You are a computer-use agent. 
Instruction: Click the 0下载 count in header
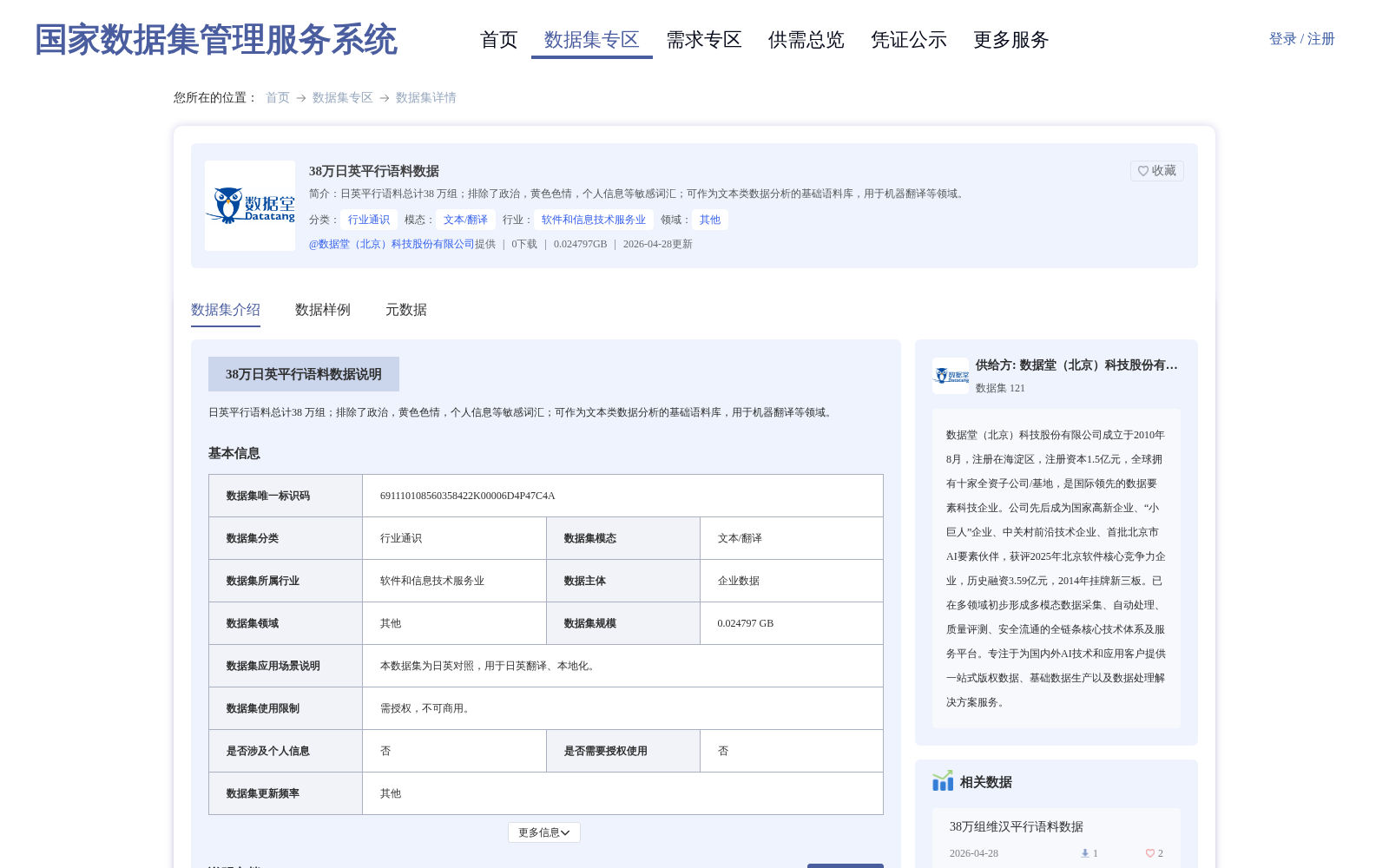[524, 244]
